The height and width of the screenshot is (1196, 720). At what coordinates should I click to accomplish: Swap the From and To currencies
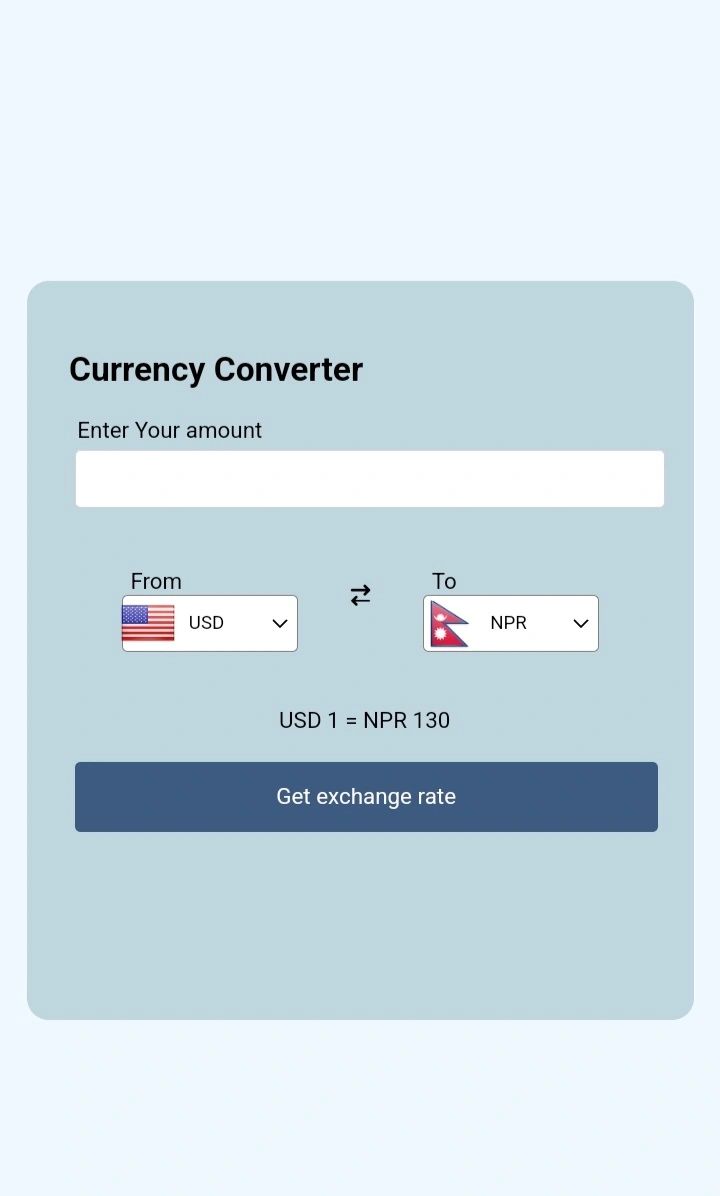click(x=360, y=595)
